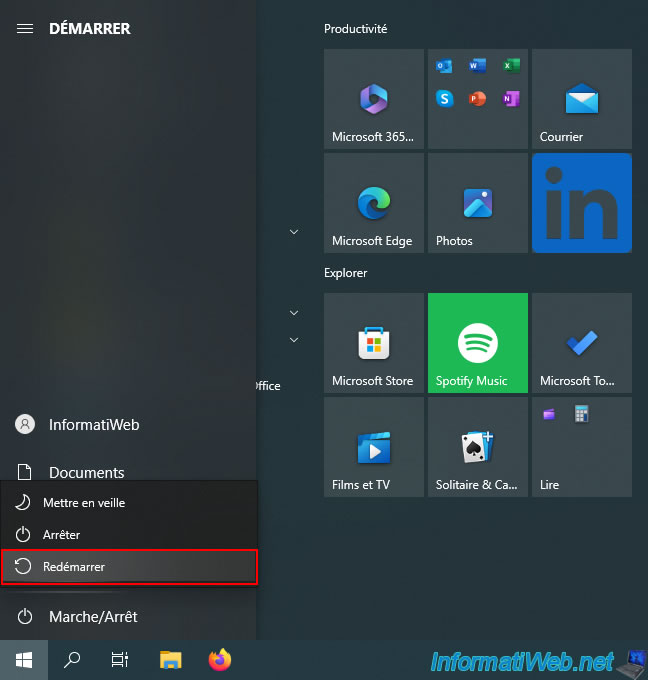This screenshot has width=648, height=680.
Task: Open the LinkedIn tile
Action: point(581,203)
